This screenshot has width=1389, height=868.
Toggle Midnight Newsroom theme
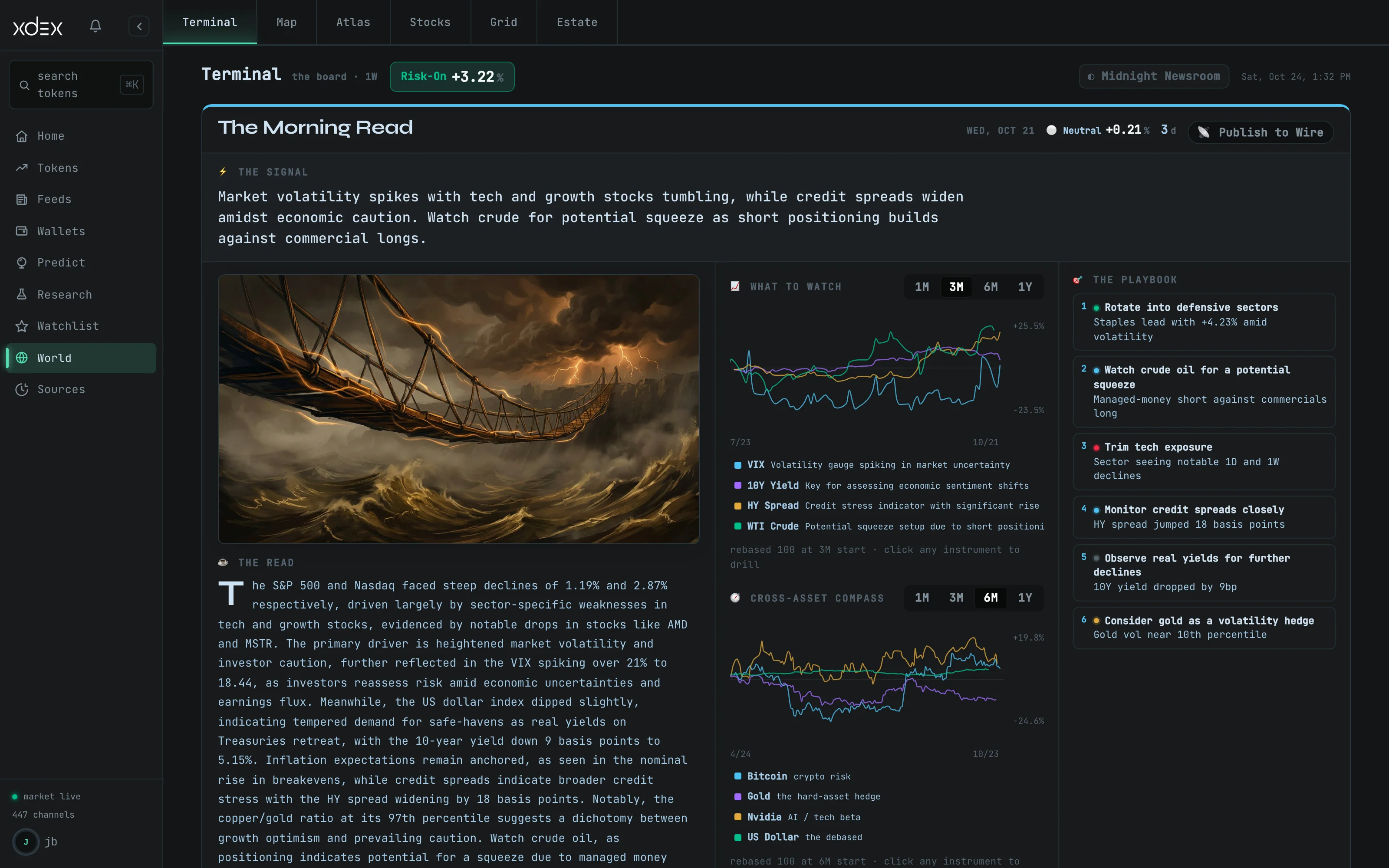(x=1154, y=76)
